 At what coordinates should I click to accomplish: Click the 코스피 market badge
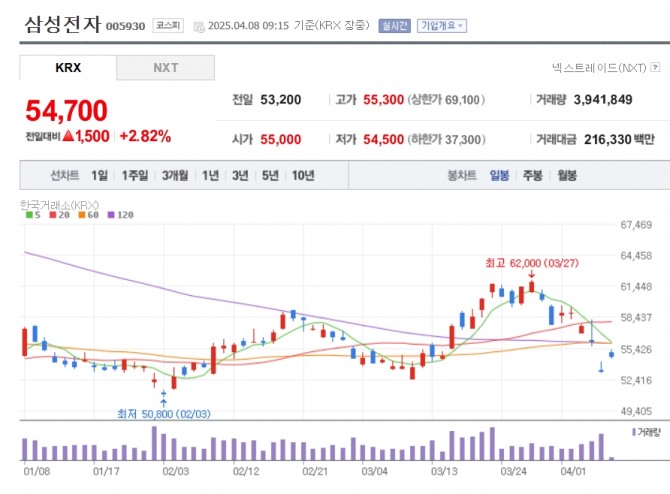pos(168,25)
